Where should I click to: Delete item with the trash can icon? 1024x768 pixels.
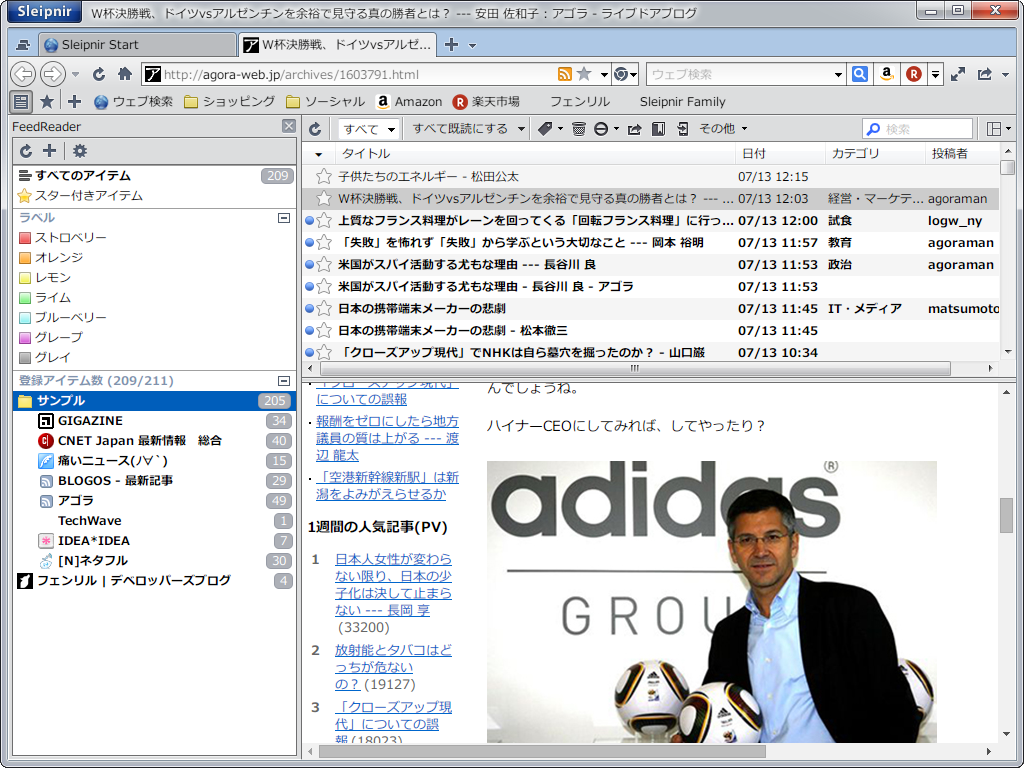[x=579, y=129]
